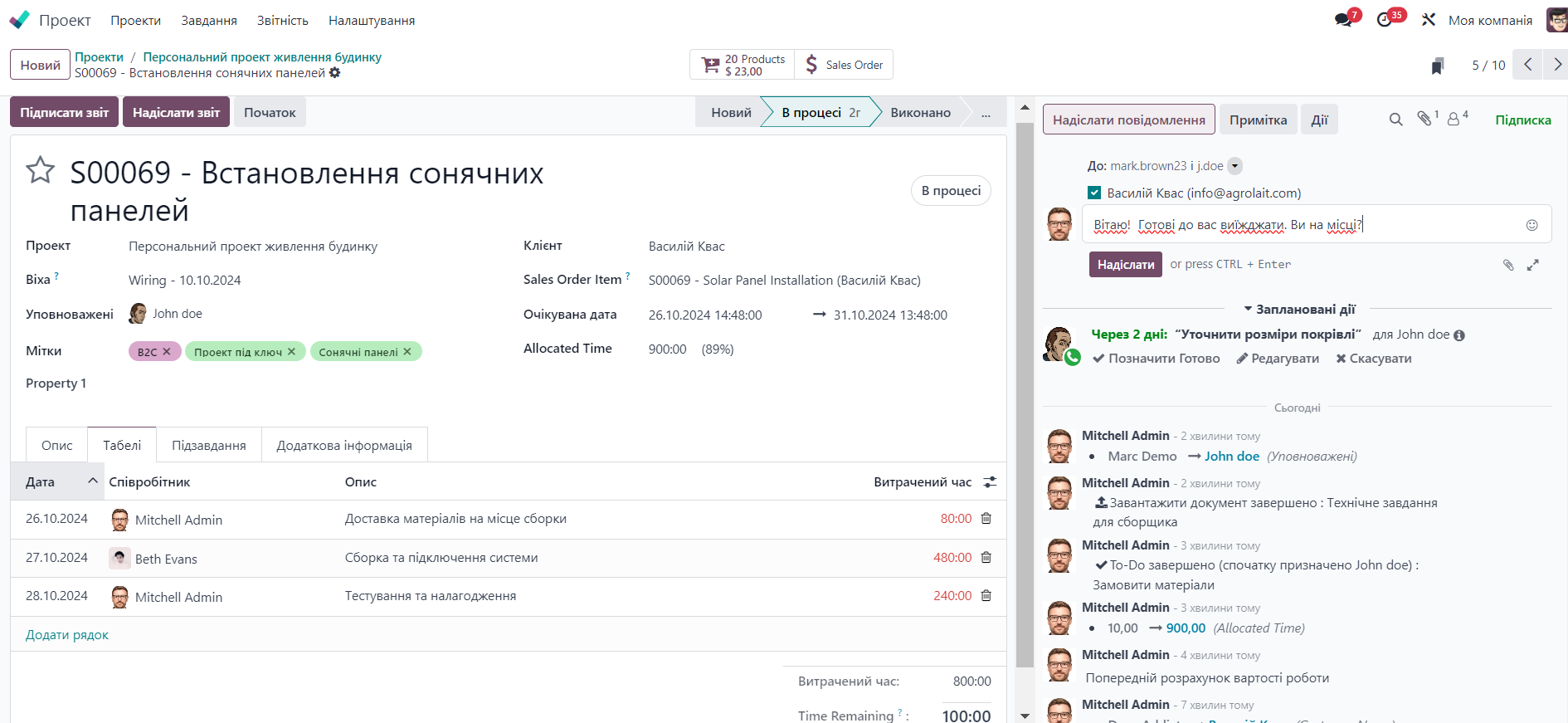Delete the 80:00 timesheet row

click(x=986, y=519)
